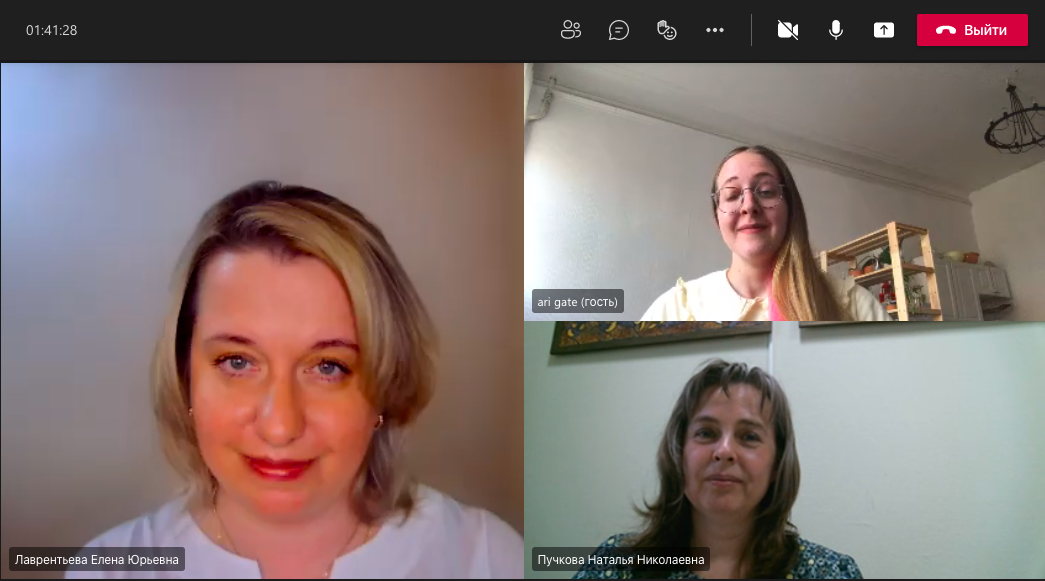Screen dimensions: 1045x581
Task: Mute the microphone
Action: pyautogui.click(x=836, y=30)
